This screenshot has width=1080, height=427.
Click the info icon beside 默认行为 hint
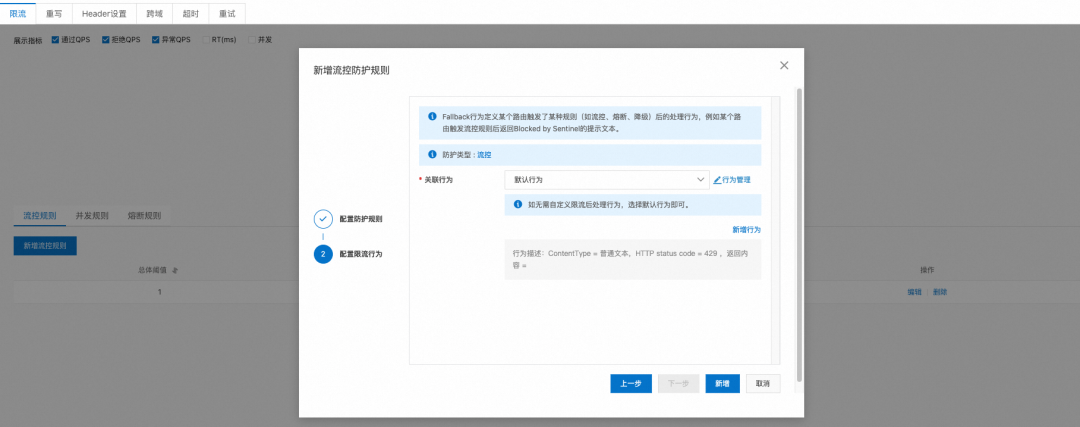(x=517, y=205)
